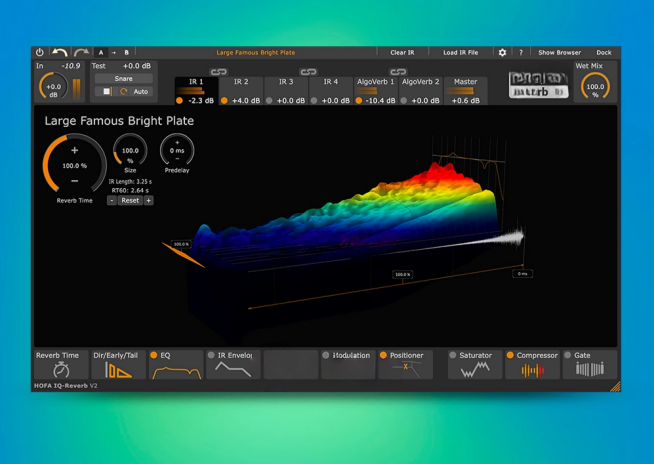Viewport: 654px width, 464px height.
Task: Click minus button left of Reset
Action: pyautogui.click(x=111, y=201)
